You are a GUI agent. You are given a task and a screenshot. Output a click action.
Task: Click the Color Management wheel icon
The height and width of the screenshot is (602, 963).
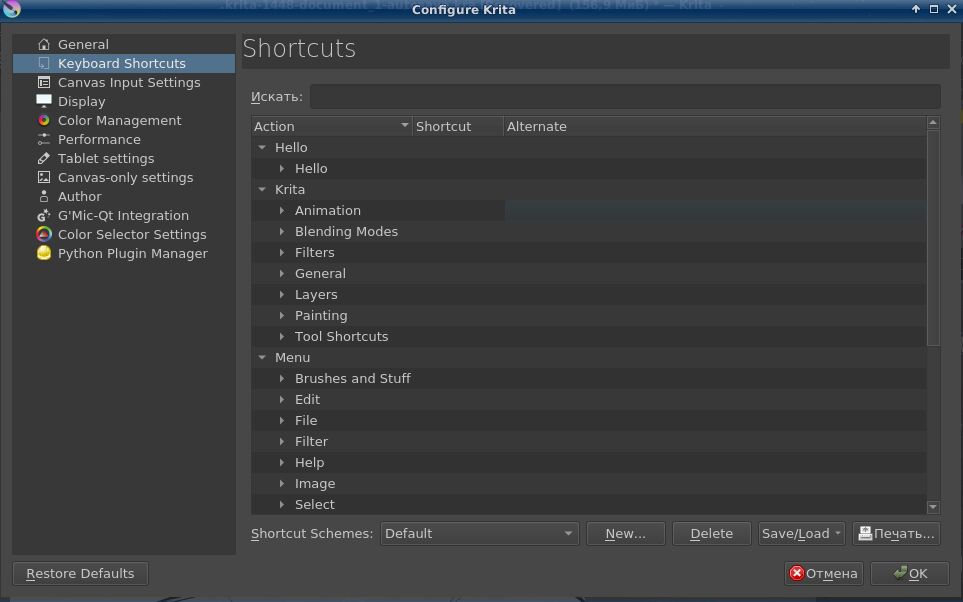[x=44, y=120]
